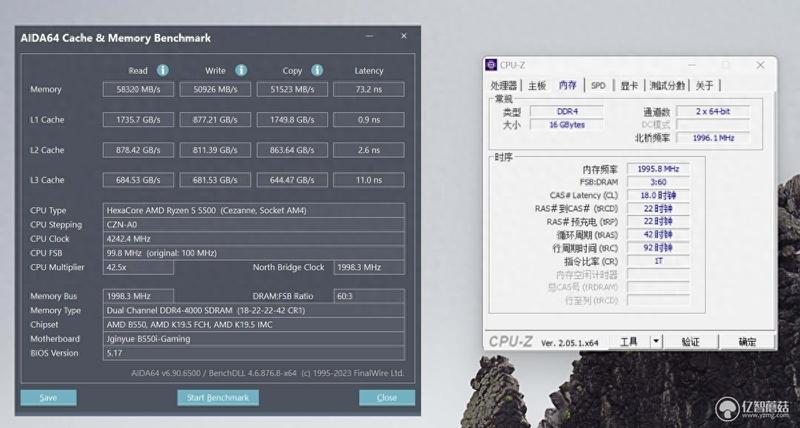
Task: Click the CPU-Z app icon in title bar
Action: [491, 65]
